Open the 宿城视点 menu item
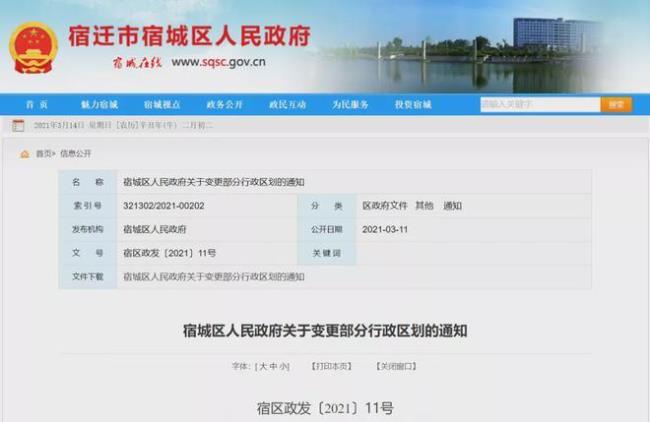Image resolution: width=650 pixels, height=422 pixels. [162, 104]
